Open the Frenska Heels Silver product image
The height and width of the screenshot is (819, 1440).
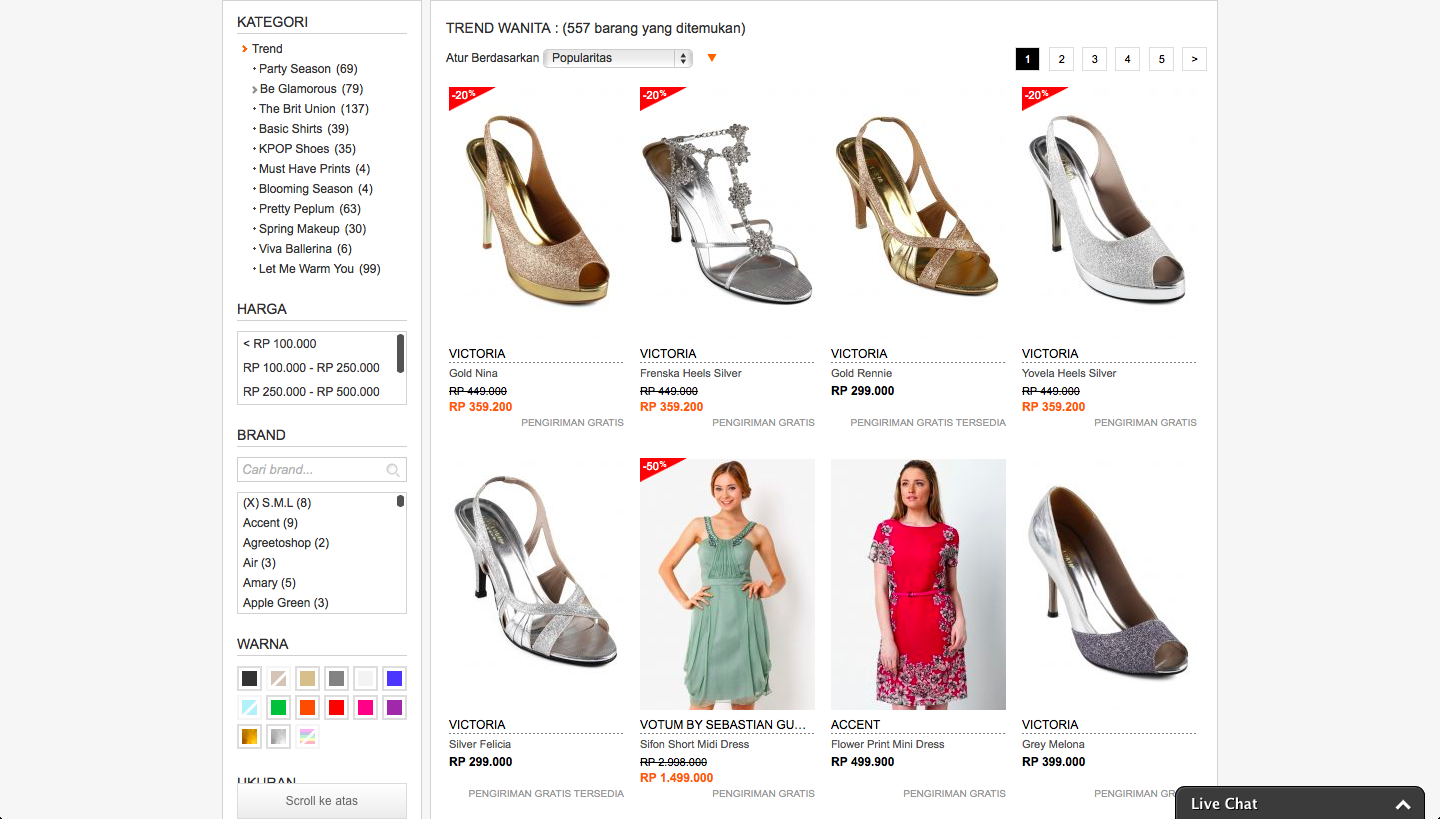[x=727, y=213]
